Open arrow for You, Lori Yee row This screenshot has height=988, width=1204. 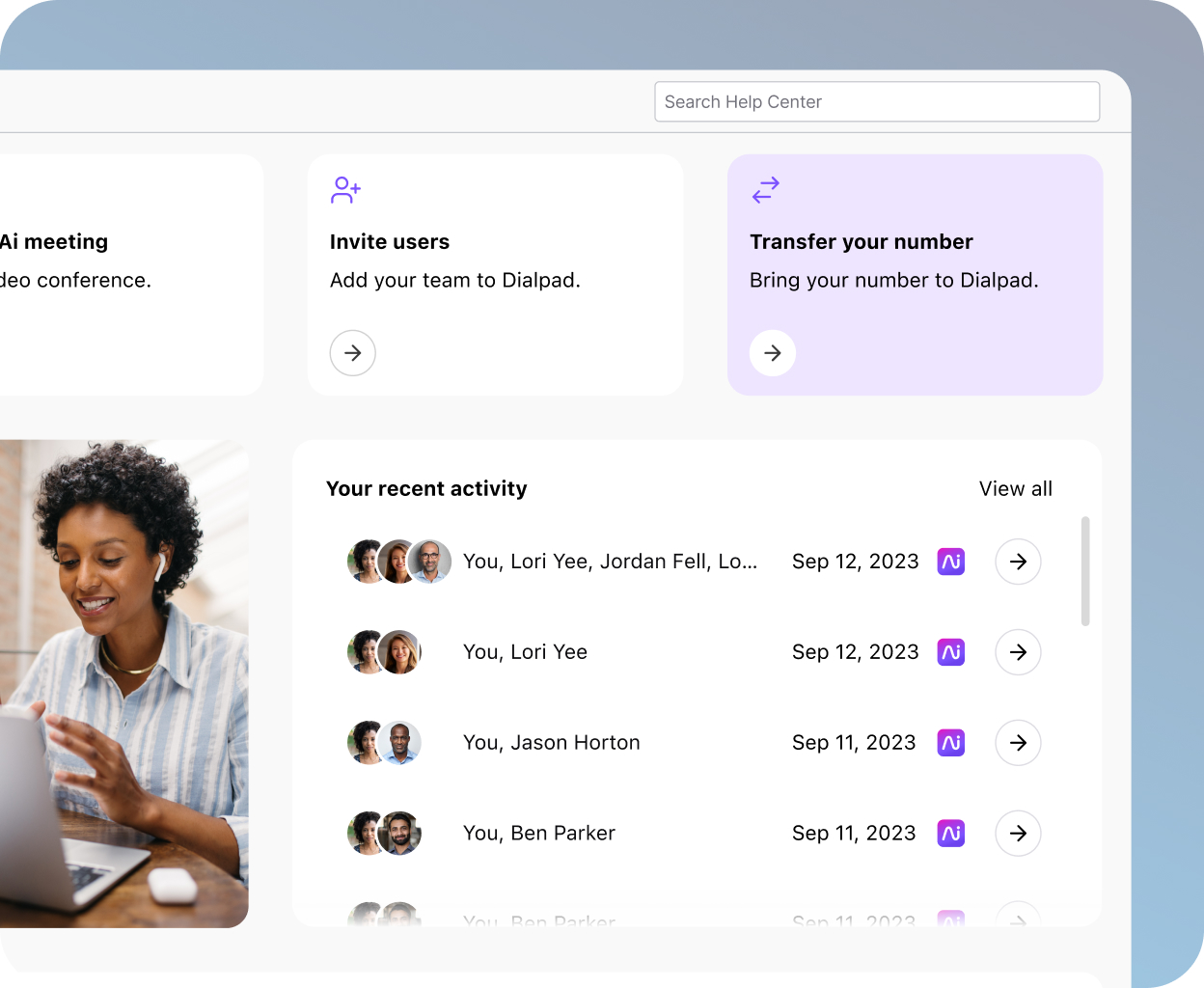tap(1018, 652)
